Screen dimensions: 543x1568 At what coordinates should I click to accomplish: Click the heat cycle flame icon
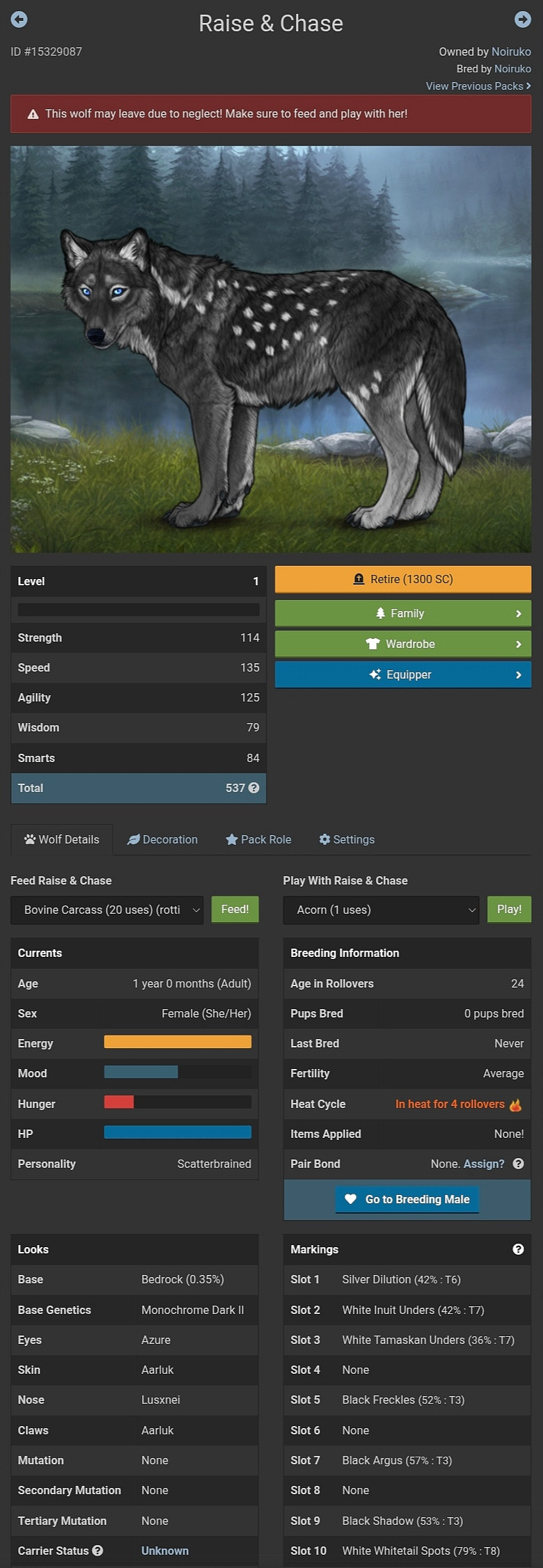(516, 1104)
